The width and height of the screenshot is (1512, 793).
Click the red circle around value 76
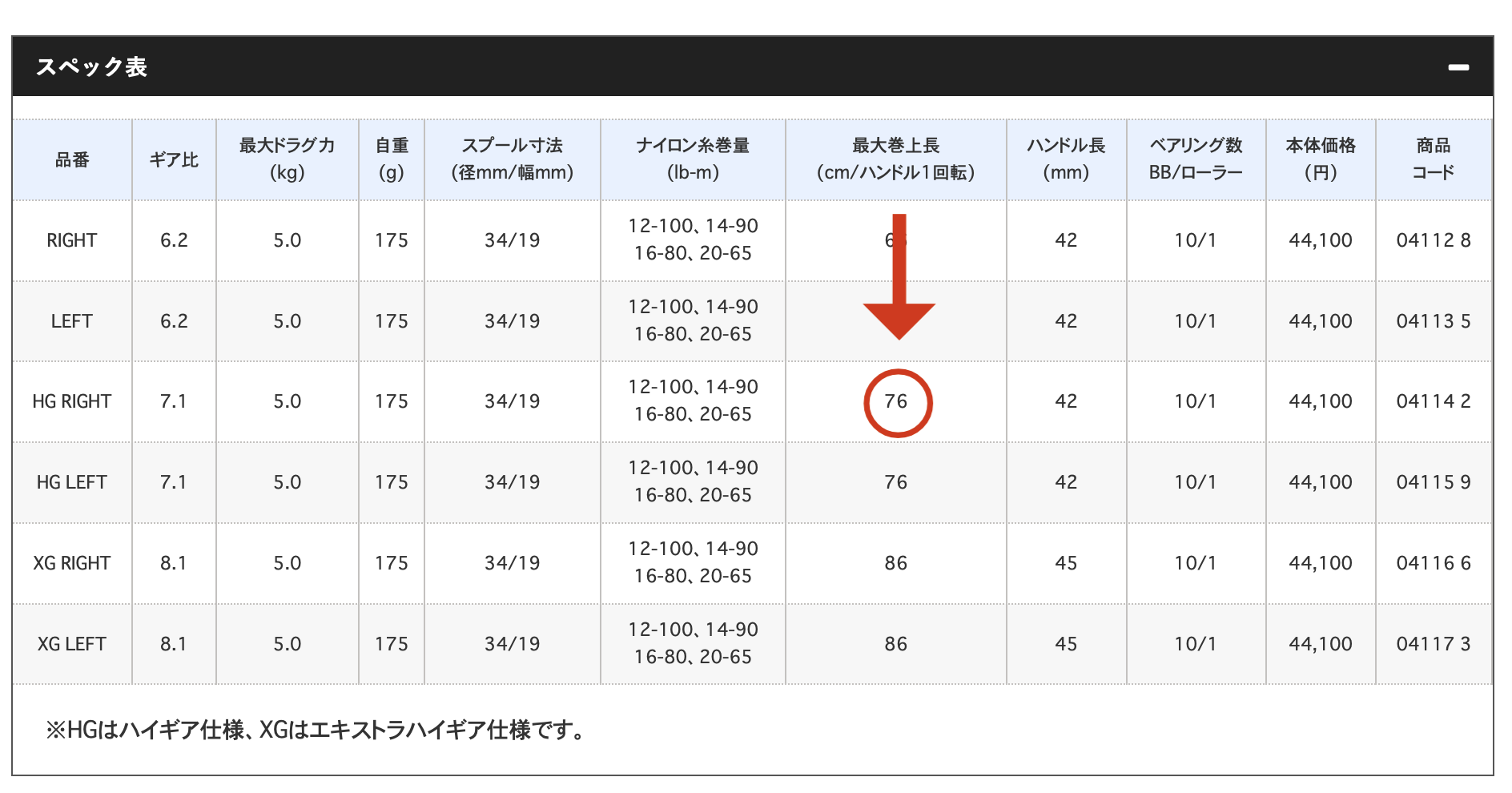pyautogui.click(x=899, y=402)
